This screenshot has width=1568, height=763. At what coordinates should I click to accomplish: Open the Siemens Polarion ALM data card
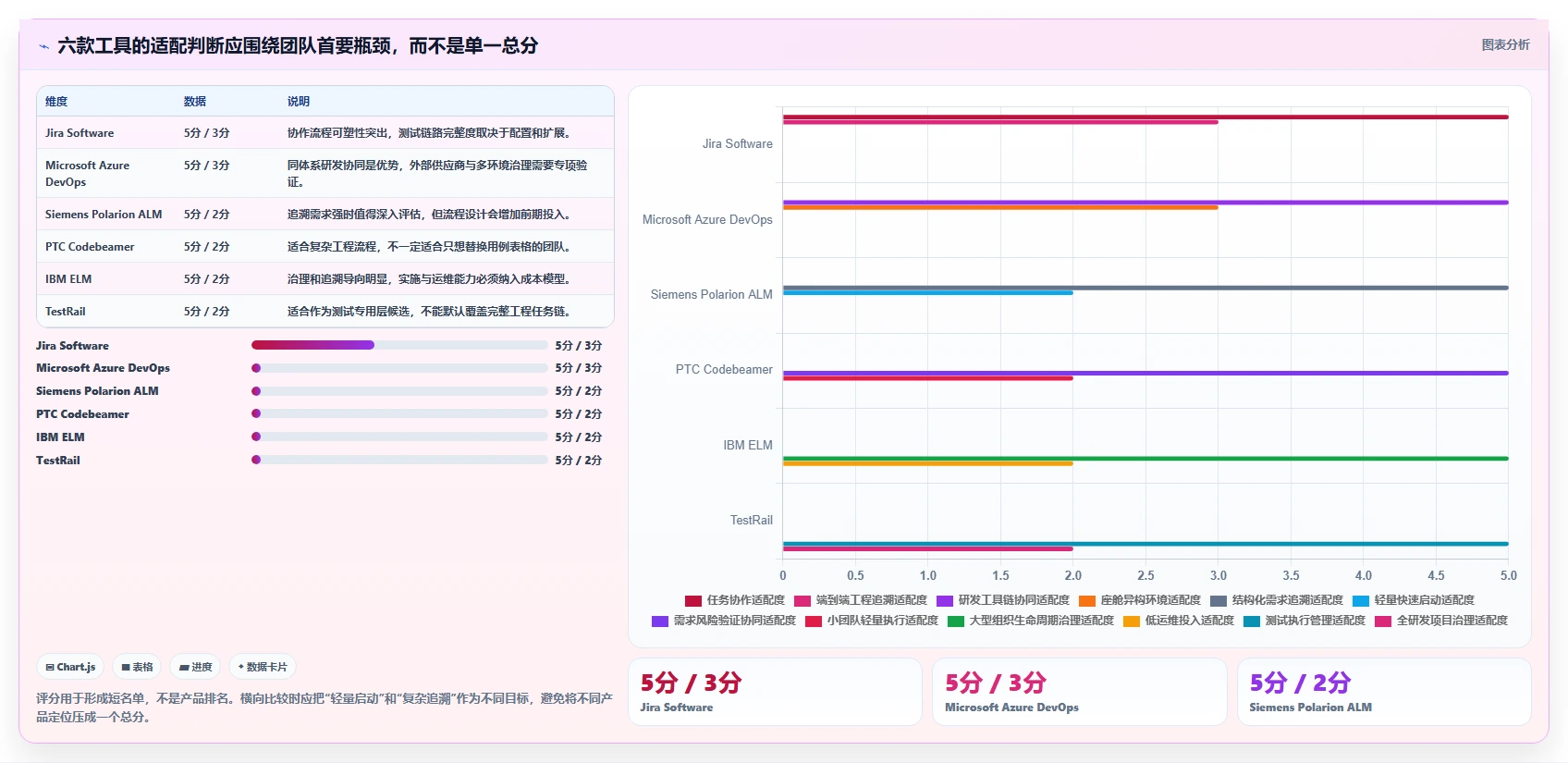[x=1384, y=692]
